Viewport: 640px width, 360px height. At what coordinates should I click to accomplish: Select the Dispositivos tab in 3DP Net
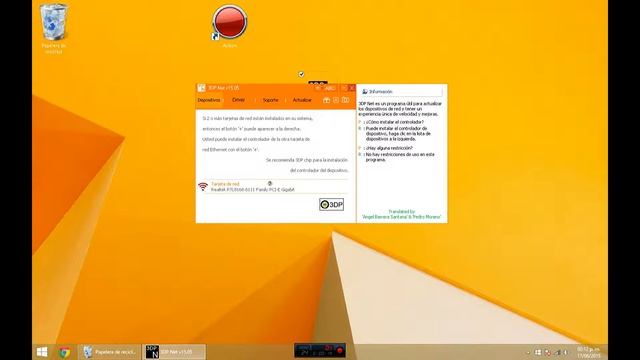(209, 100)
